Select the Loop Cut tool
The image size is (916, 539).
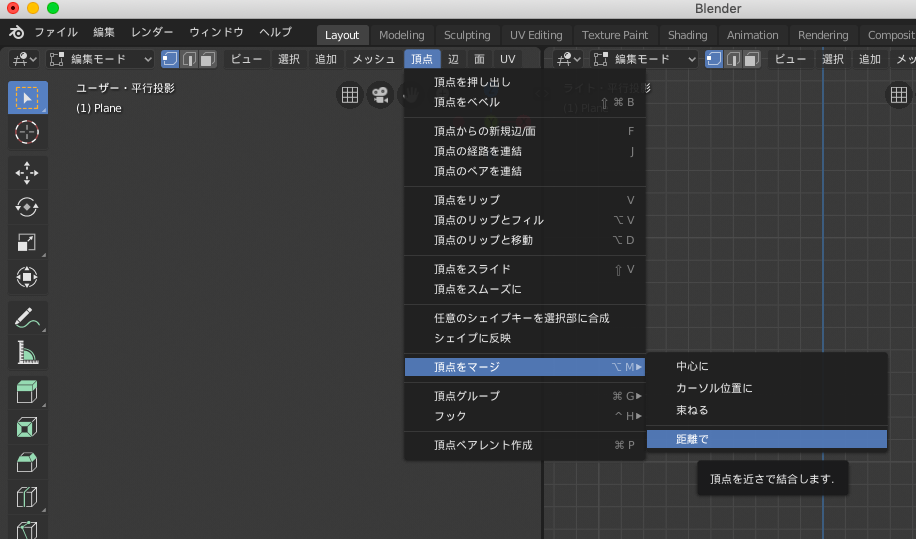pos(27,497)
